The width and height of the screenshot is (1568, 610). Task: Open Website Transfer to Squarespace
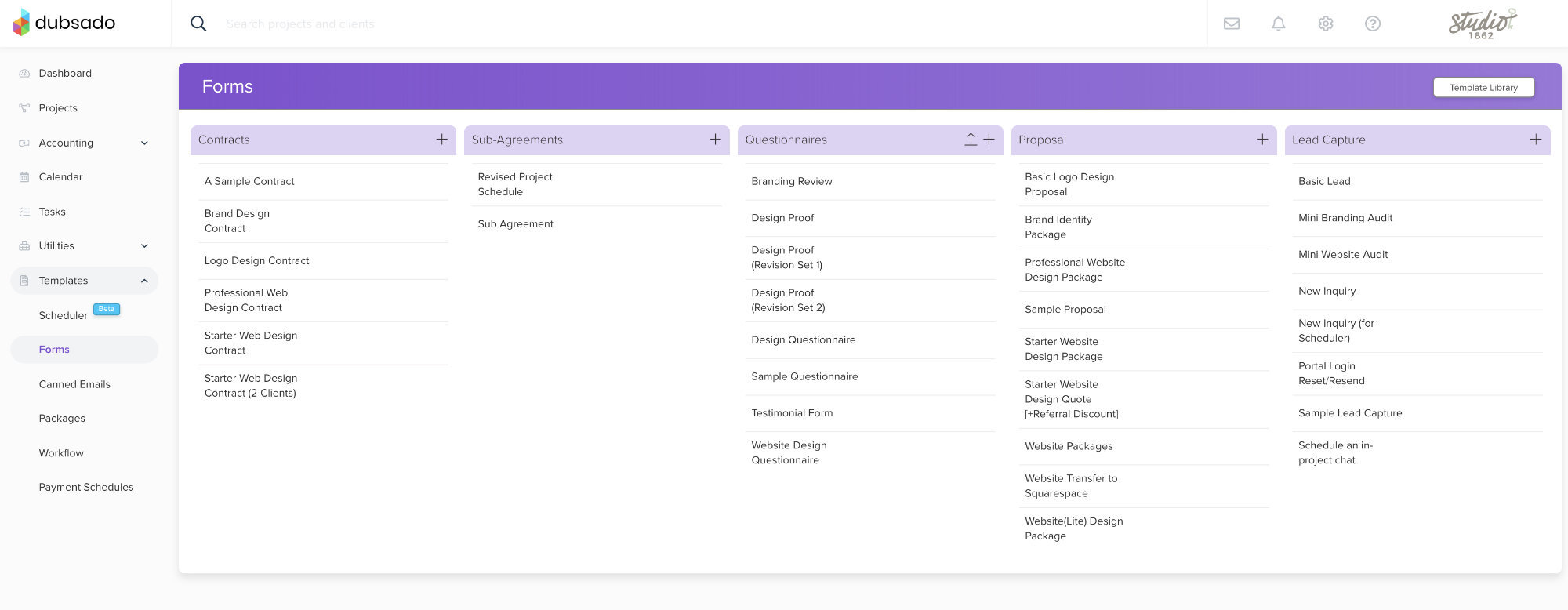(1071, 485)
